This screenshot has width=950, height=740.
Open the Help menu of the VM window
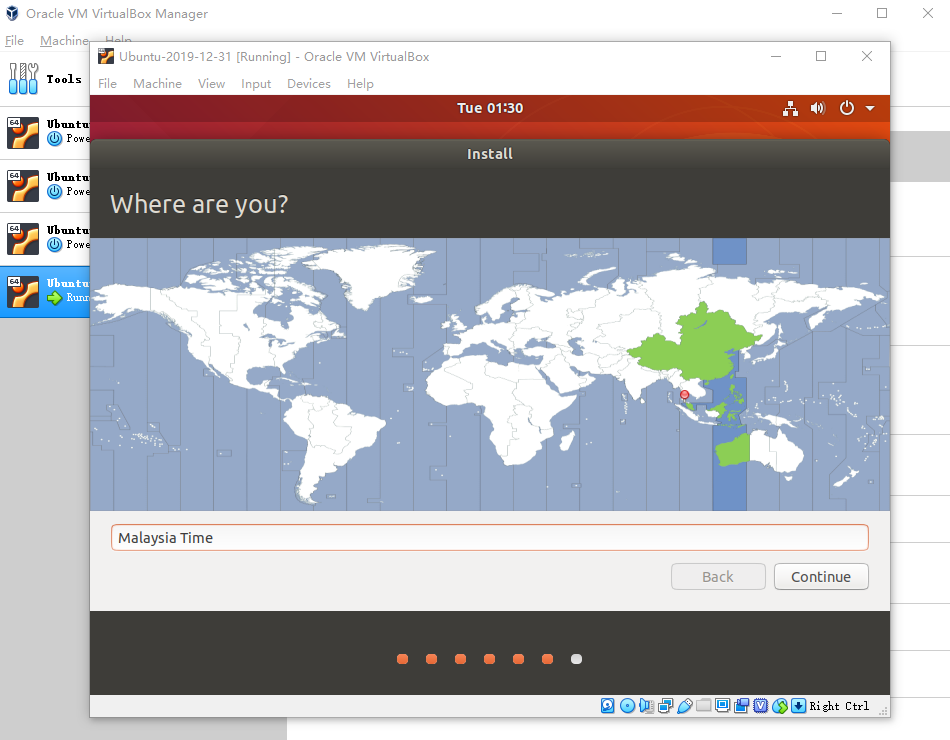[360, 84]
